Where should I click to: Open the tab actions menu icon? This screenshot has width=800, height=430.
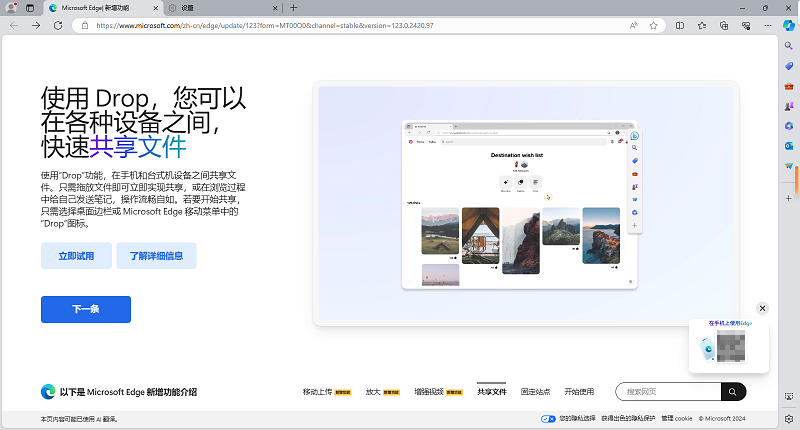click(x=30, y=8)
